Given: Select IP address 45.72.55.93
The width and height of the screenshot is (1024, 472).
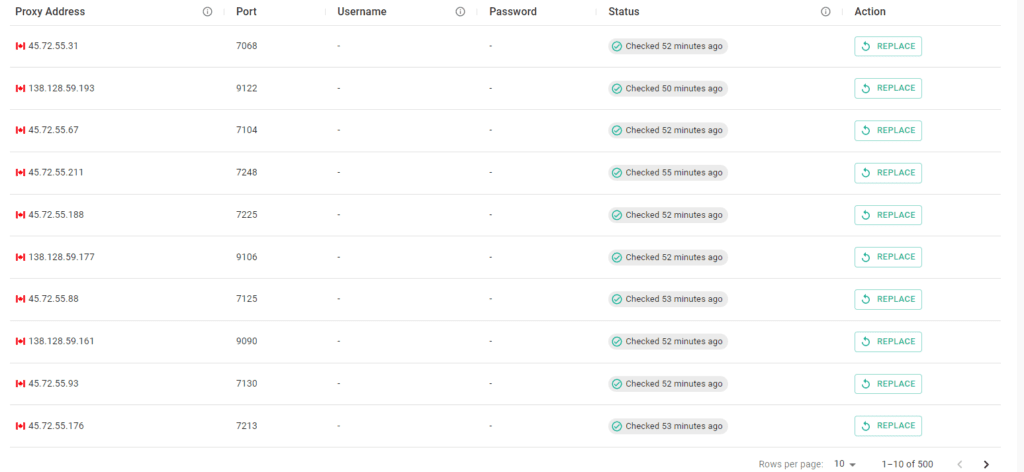Looking at the screenshot, I should (x=54, y=384).
